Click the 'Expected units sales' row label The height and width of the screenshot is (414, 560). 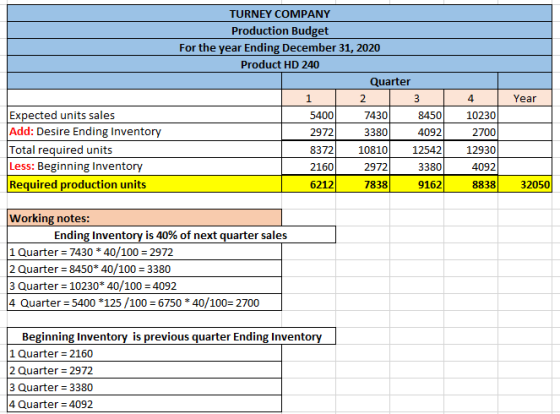coord(144,115)
